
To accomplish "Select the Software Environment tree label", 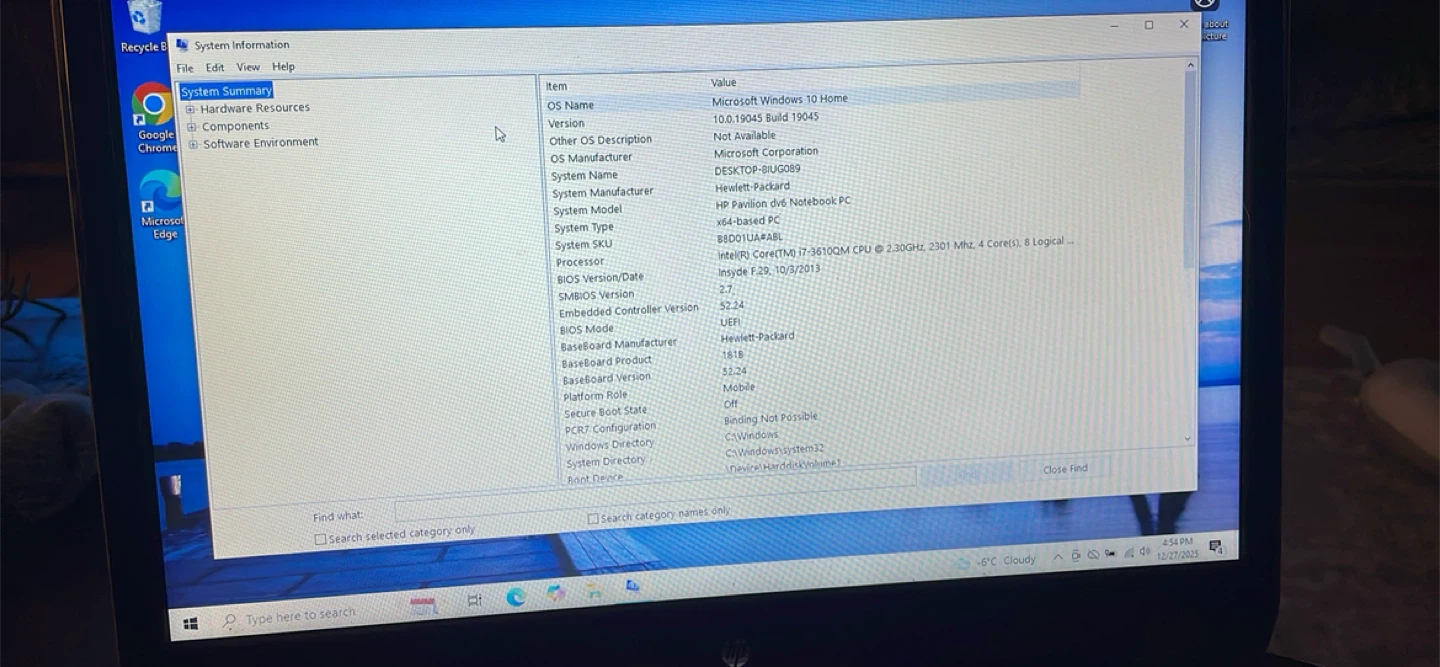I will 261,143.
